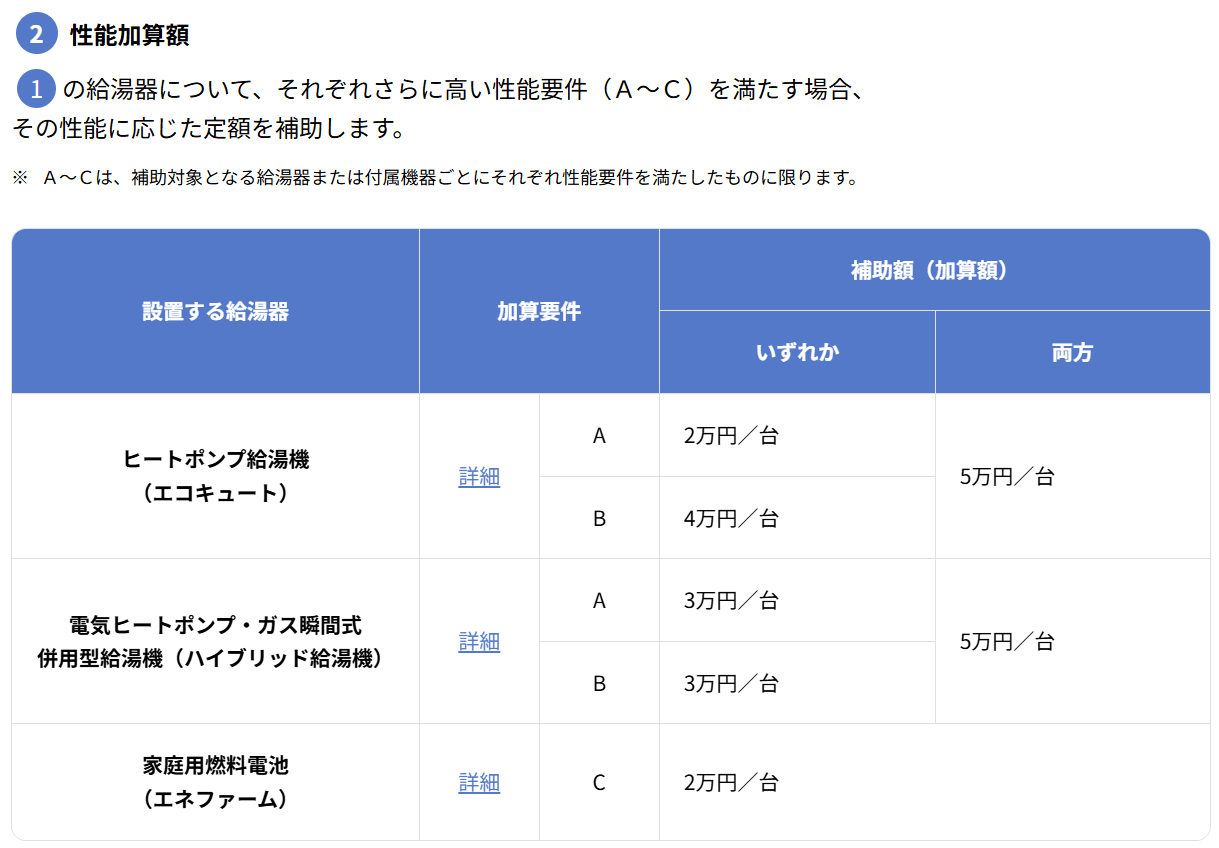Click the 4万円/台 cell for エコキュート B
Image resolution: width=1219 pixels, height=848 pixels.
[x=731, y=518]
